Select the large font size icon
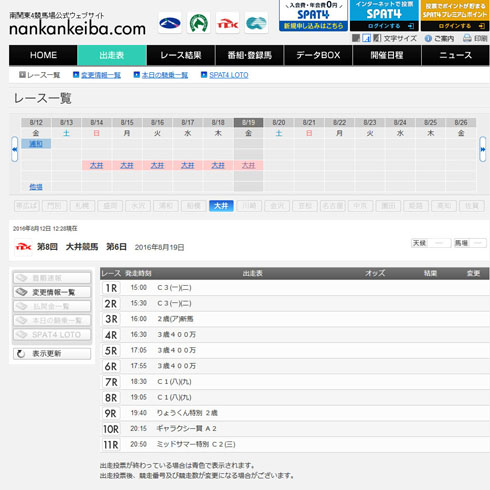490x490 pixels. point(377,38)
